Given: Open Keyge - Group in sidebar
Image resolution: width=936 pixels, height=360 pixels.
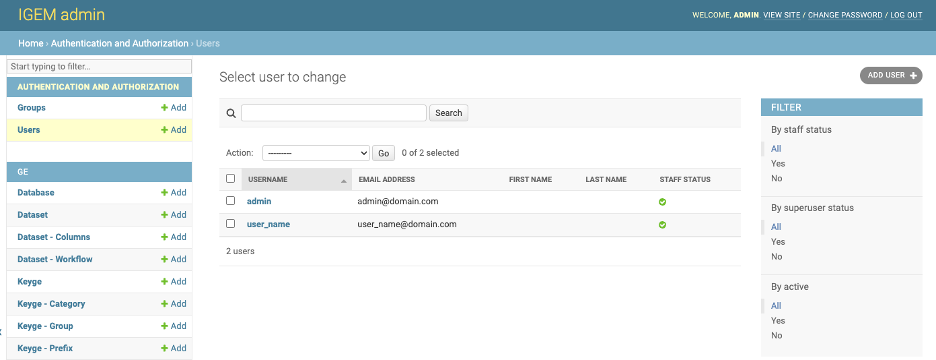Looking at the screenshot, I should tap(45, 326).
